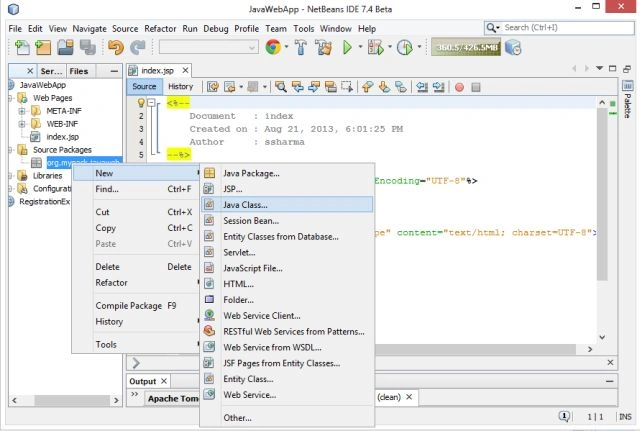Image resolution: width=640 pixels, height=431 pixels.
Task: Toggle the History editor view button
Action: tap(180, 87)
